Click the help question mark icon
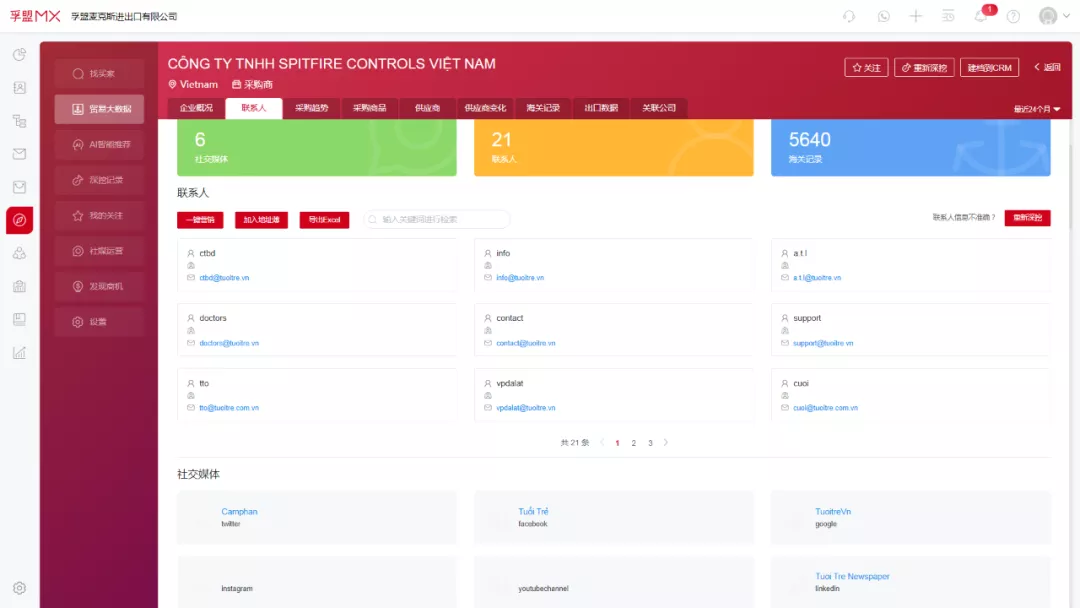1080x608 pixels. [x=1013, y=16]
